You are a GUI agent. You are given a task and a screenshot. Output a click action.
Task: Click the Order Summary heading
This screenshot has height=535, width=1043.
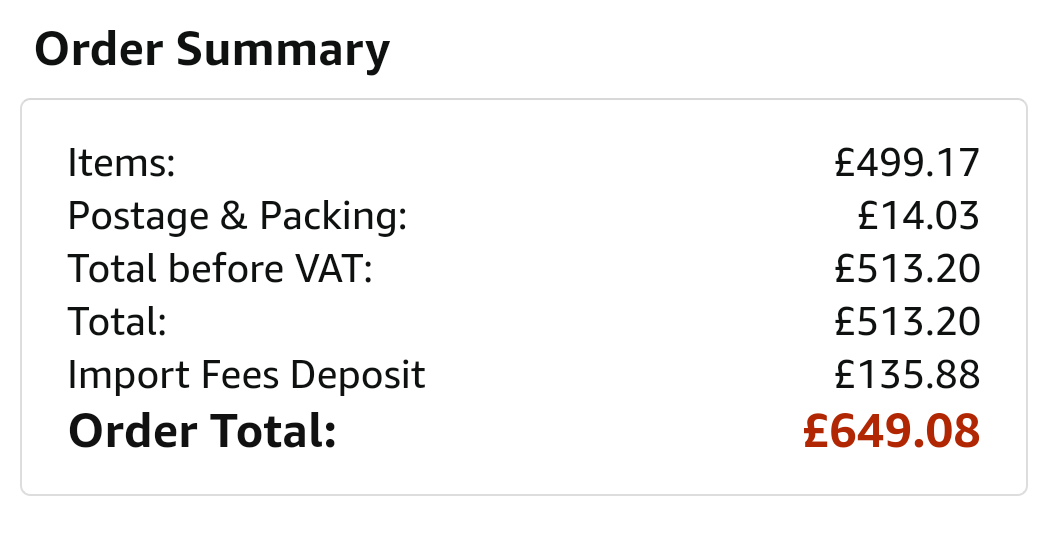212,51
